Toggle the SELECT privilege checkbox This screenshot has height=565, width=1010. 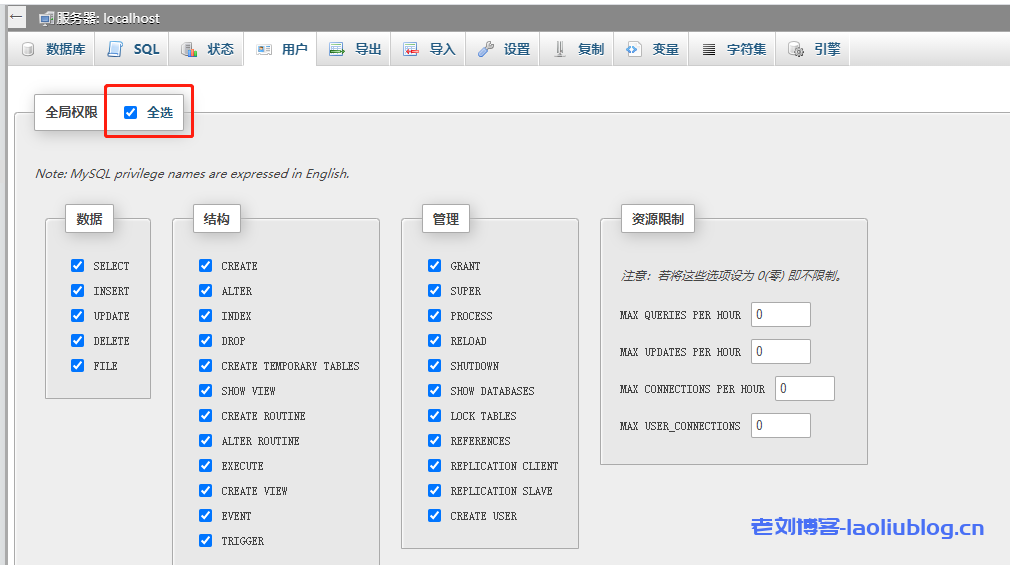point(78,266)
